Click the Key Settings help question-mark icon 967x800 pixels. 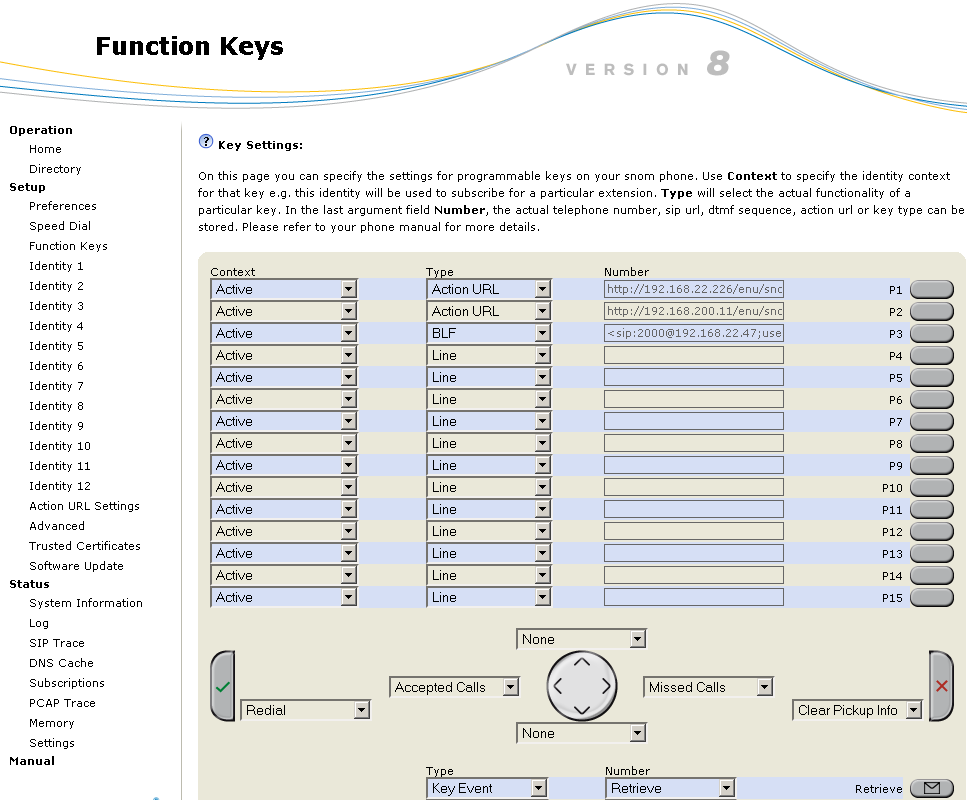[206, 142]
